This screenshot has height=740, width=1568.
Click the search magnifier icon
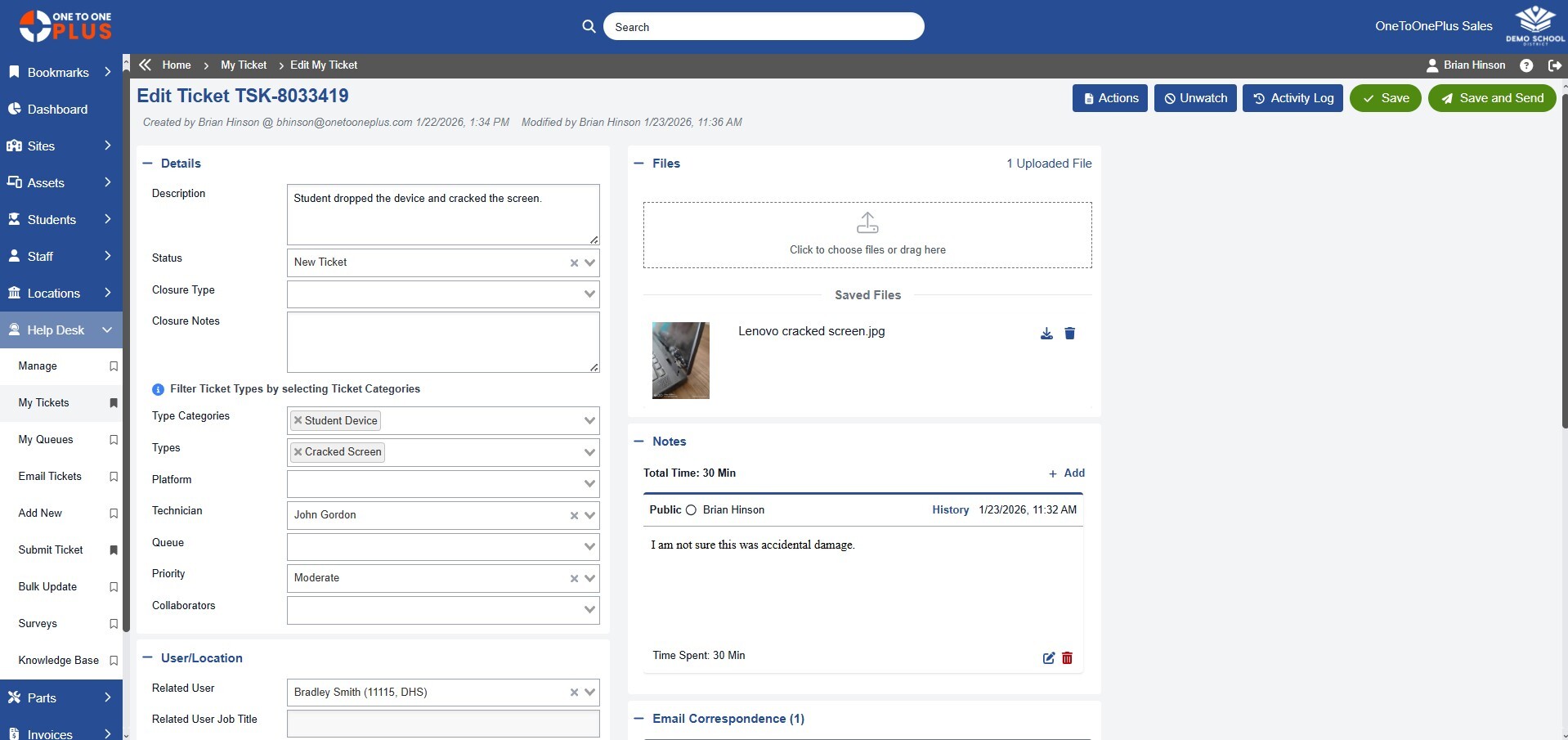click(x=588, y=26)
